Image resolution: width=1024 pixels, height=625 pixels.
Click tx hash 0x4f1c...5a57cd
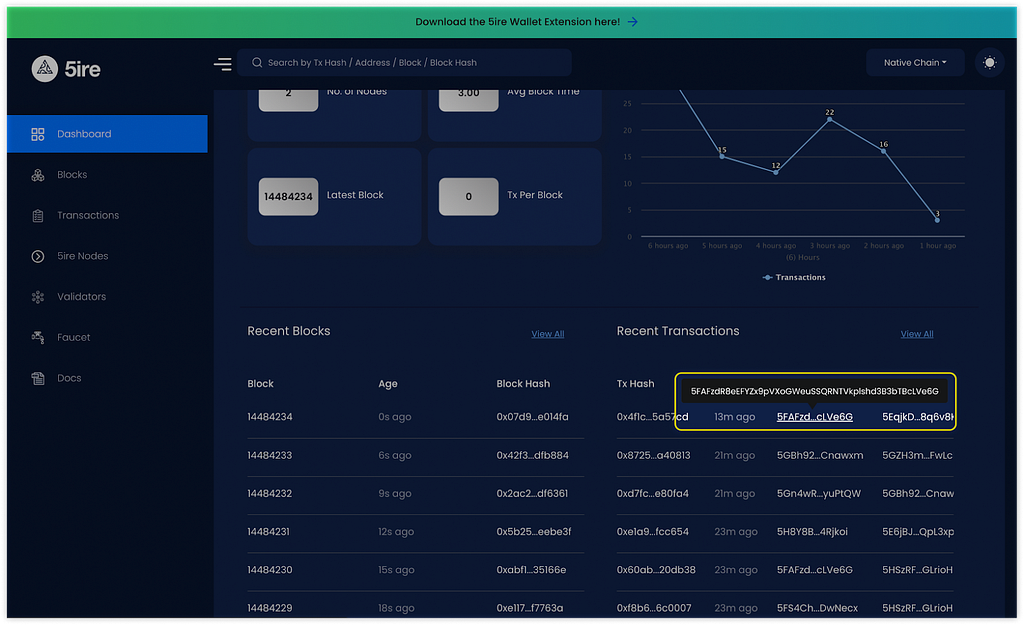(x=652, y=417)
